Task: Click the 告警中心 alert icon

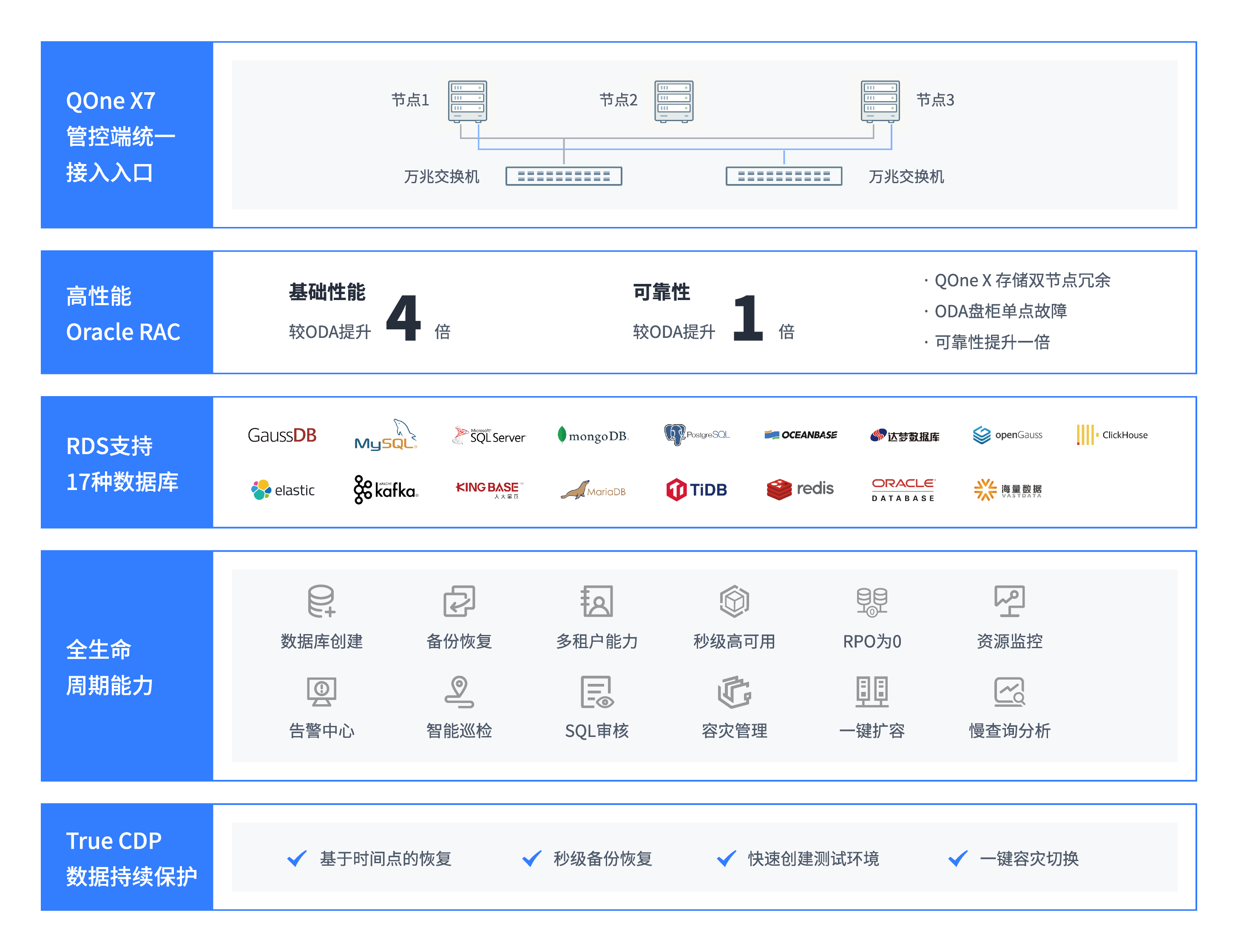Action: [321, 691]
